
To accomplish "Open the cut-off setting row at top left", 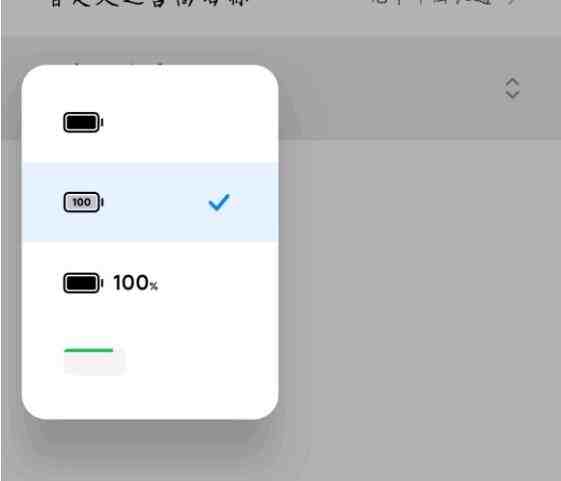I will coord(148,3).
